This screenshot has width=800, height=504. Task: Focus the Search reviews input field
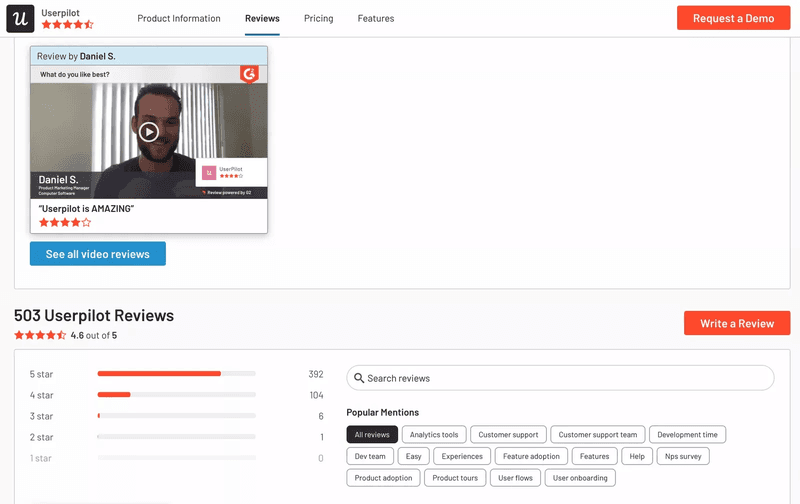tap(565, 378)
